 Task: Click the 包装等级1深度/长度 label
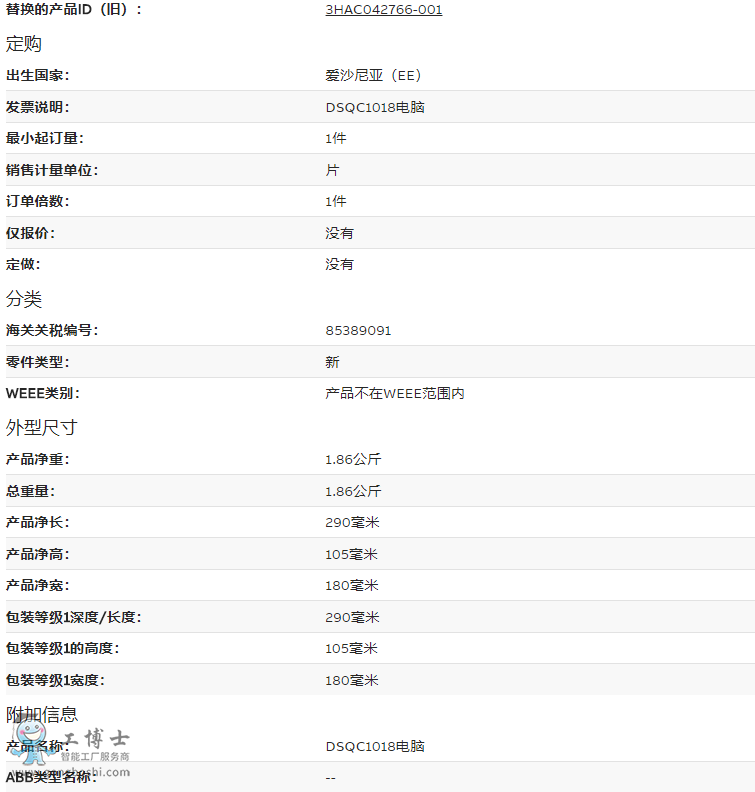tap(74, 617)
